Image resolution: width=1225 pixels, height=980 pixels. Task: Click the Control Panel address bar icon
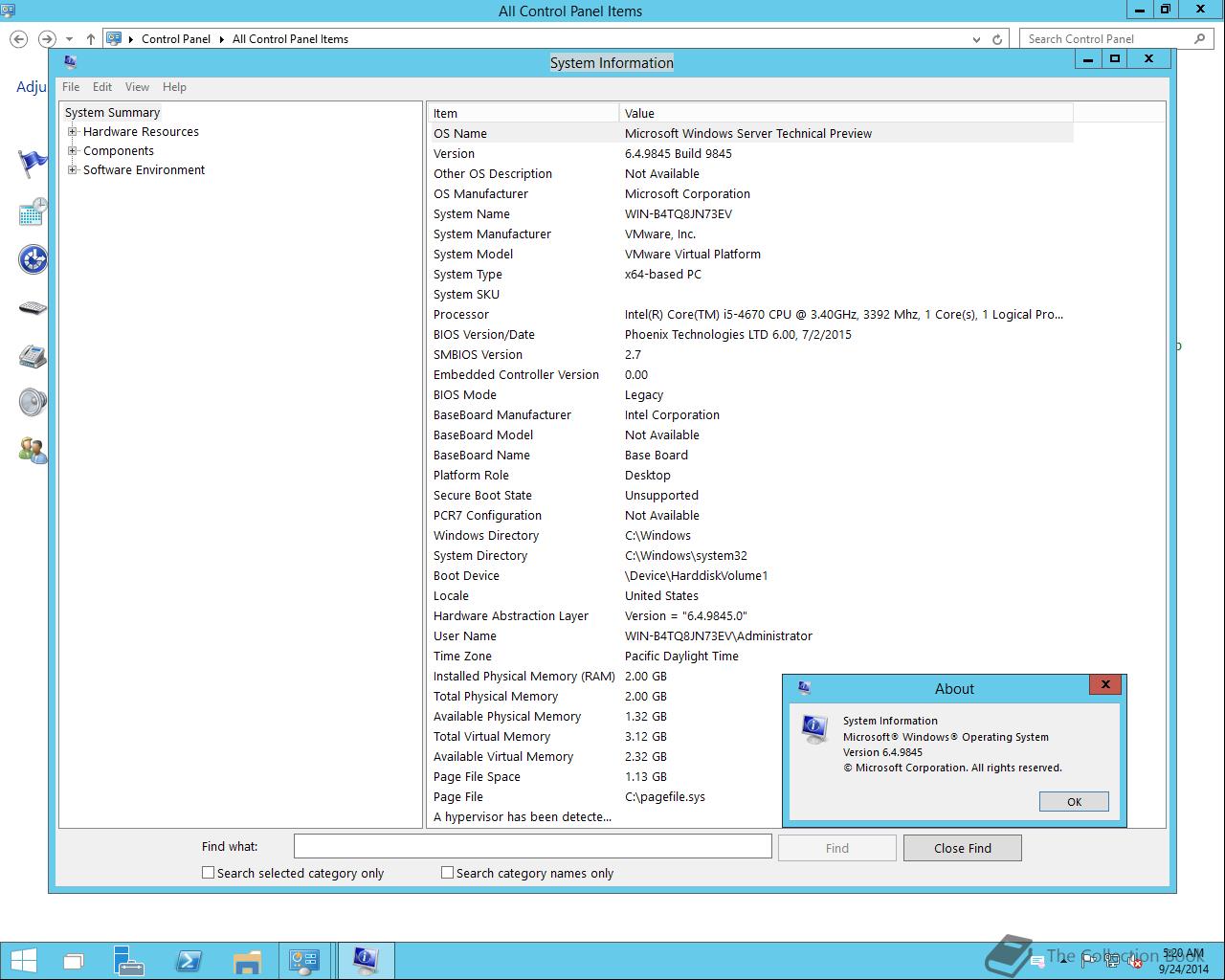[x=114, y=39]
